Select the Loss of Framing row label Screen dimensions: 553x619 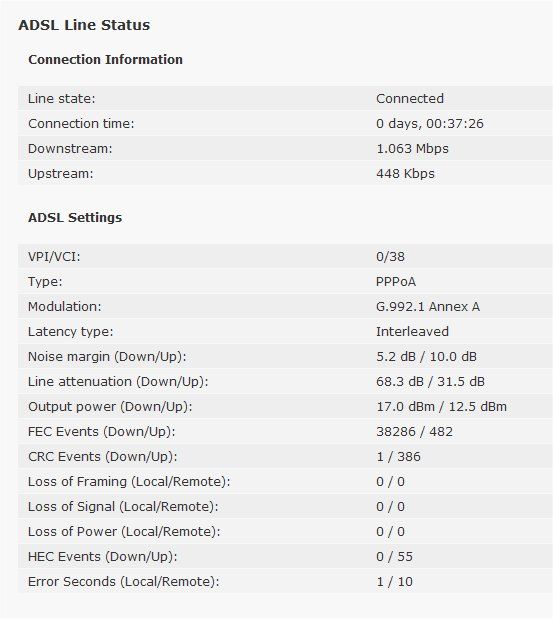pyautogui.click(x=129, y=482)
